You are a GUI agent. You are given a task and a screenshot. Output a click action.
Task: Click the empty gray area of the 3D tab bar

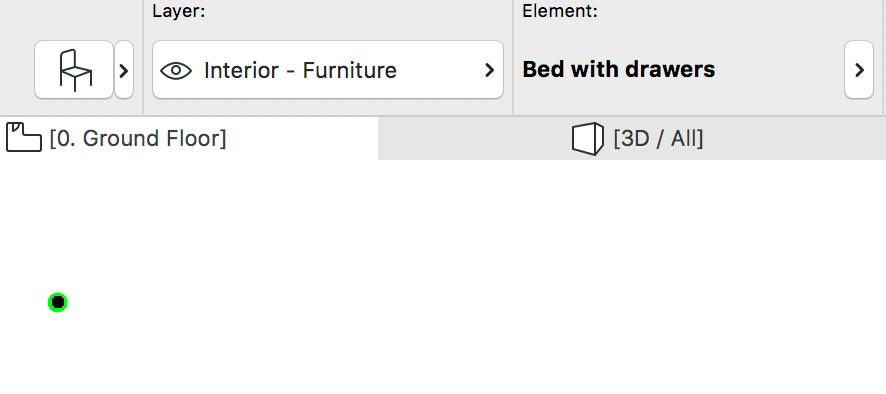tap(791, 138)
